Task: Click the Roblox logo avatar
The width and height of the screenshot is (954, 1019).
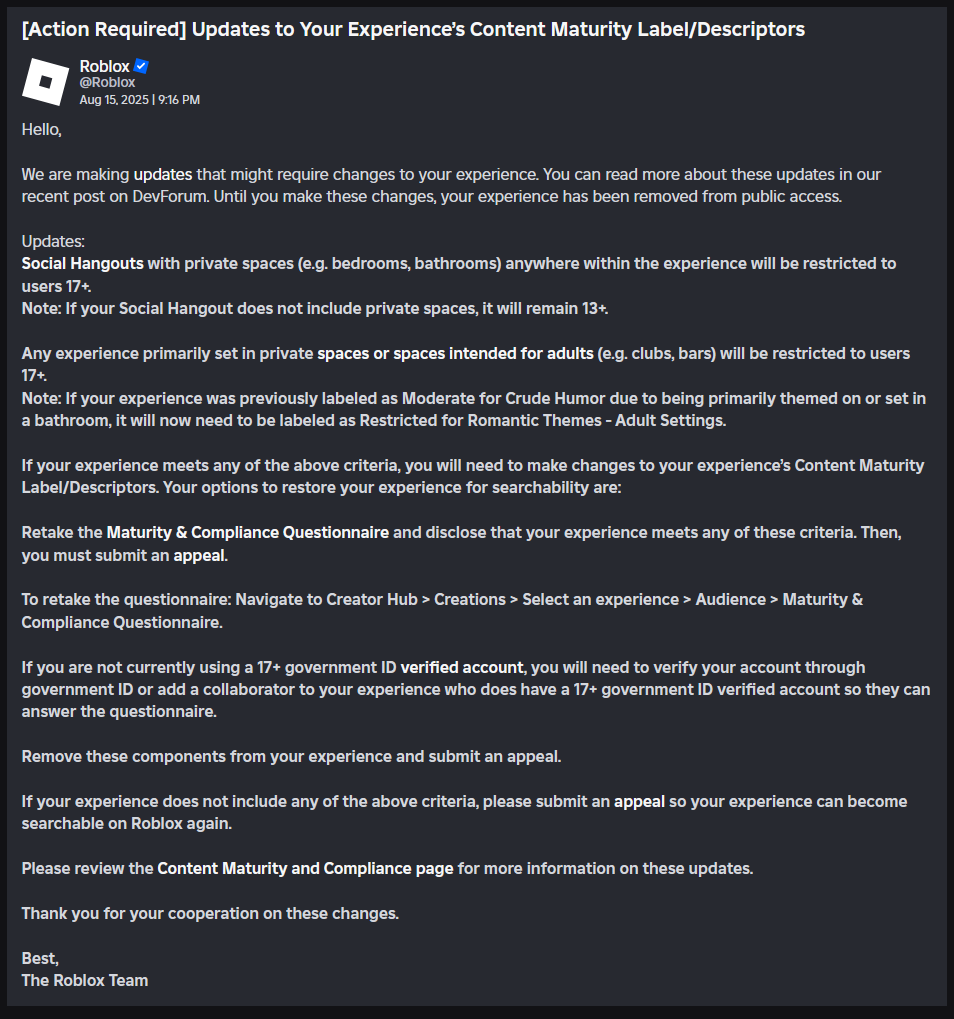Action: click(46, 82)
